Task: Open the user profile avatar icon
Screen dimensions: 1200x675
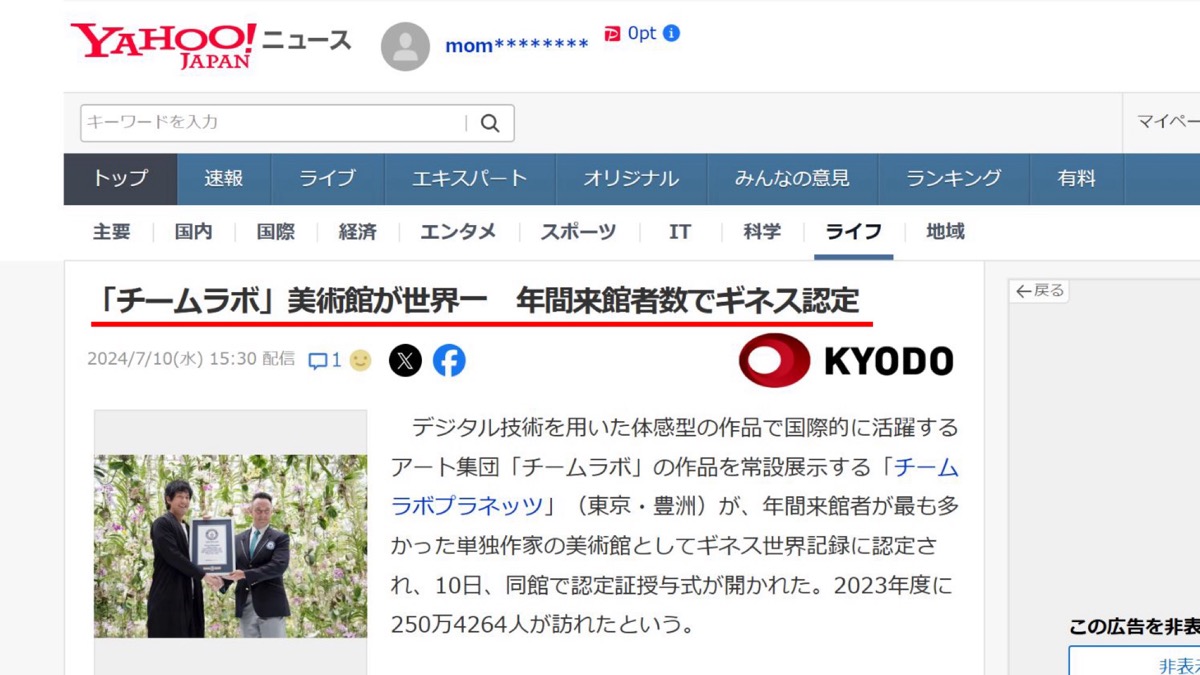Action: tap(405, 46)
